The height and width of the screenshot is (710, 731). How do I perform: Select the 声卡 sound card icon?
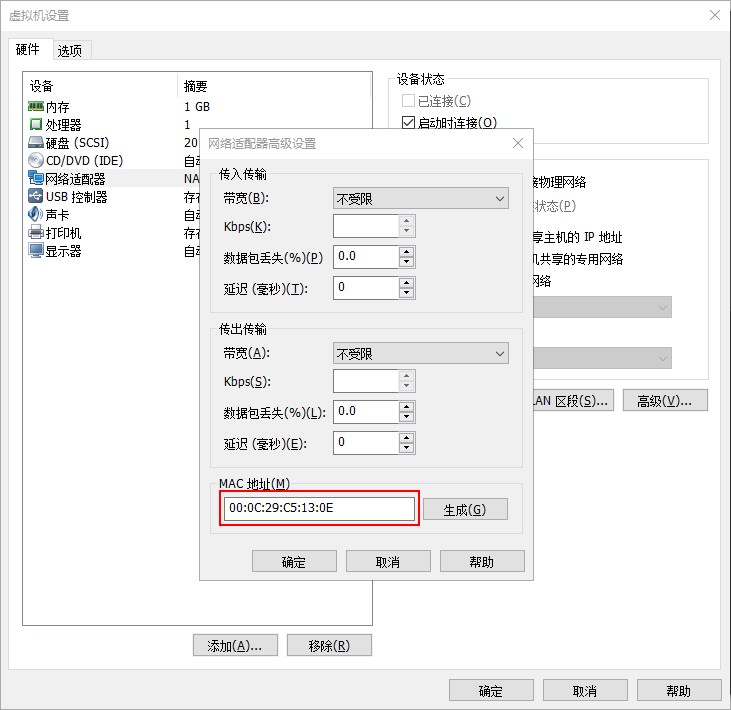(36, 214)
